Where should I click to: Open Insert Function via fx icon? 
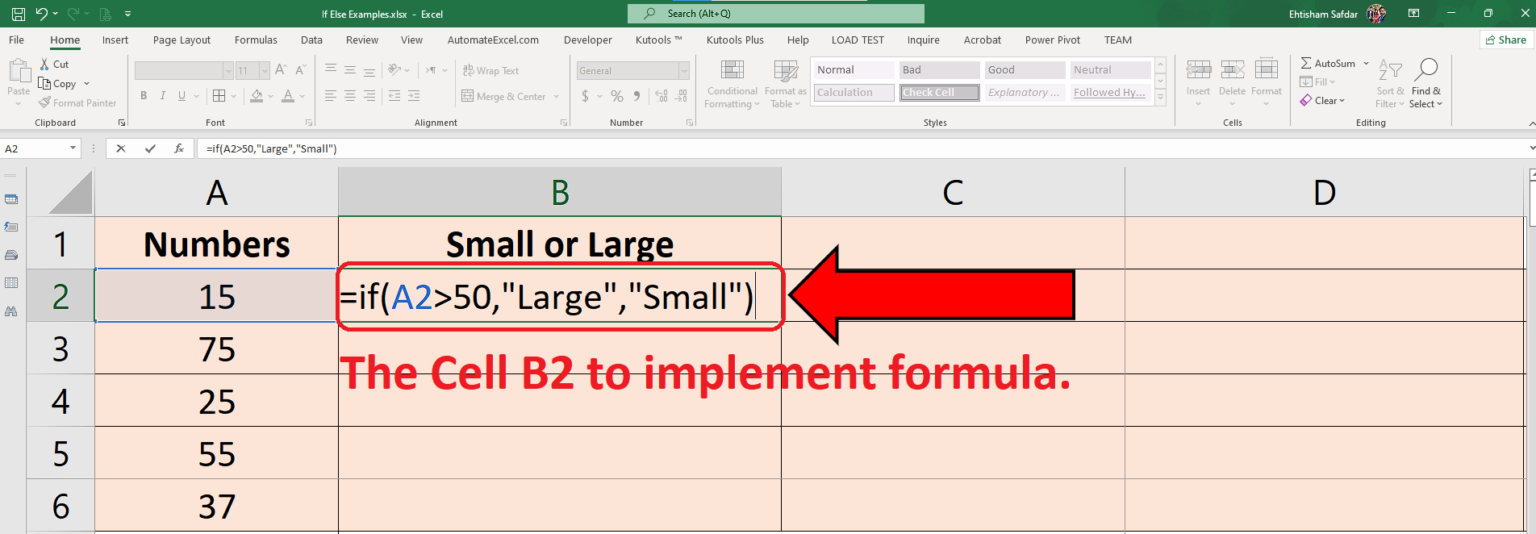(x=179, y=148)
